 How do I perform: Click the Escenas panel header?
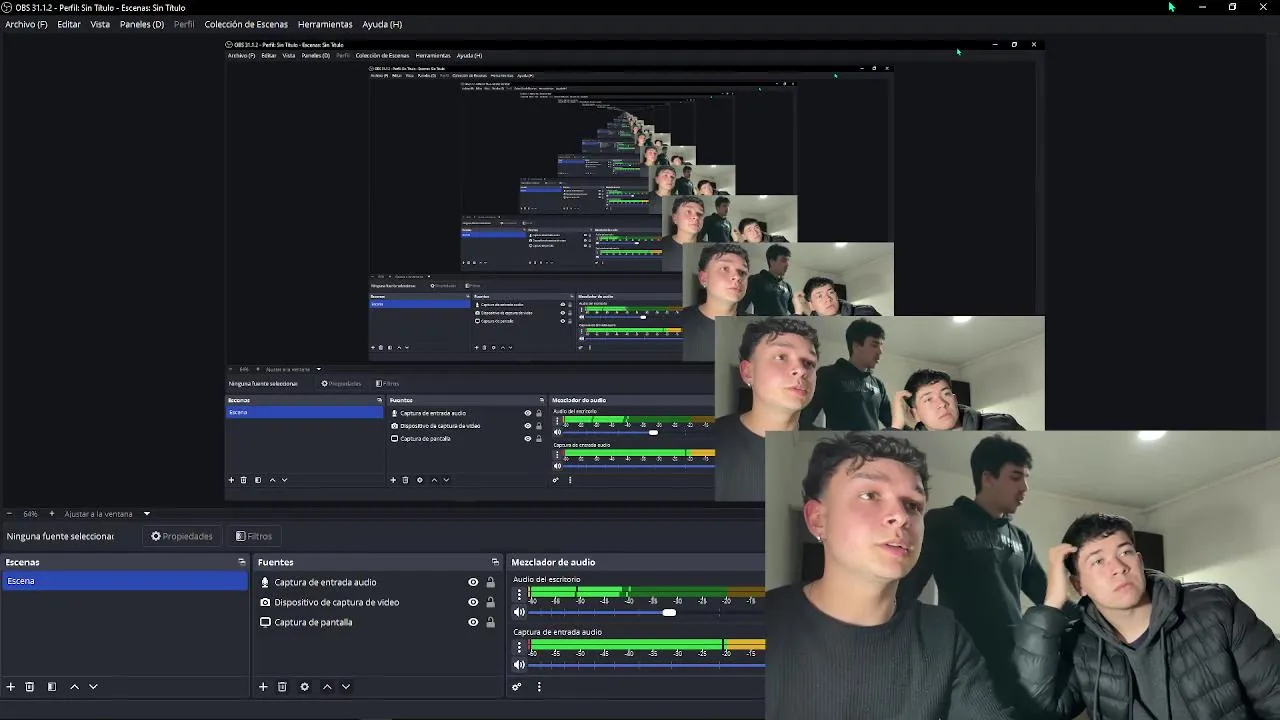click(x=23, y=562)
